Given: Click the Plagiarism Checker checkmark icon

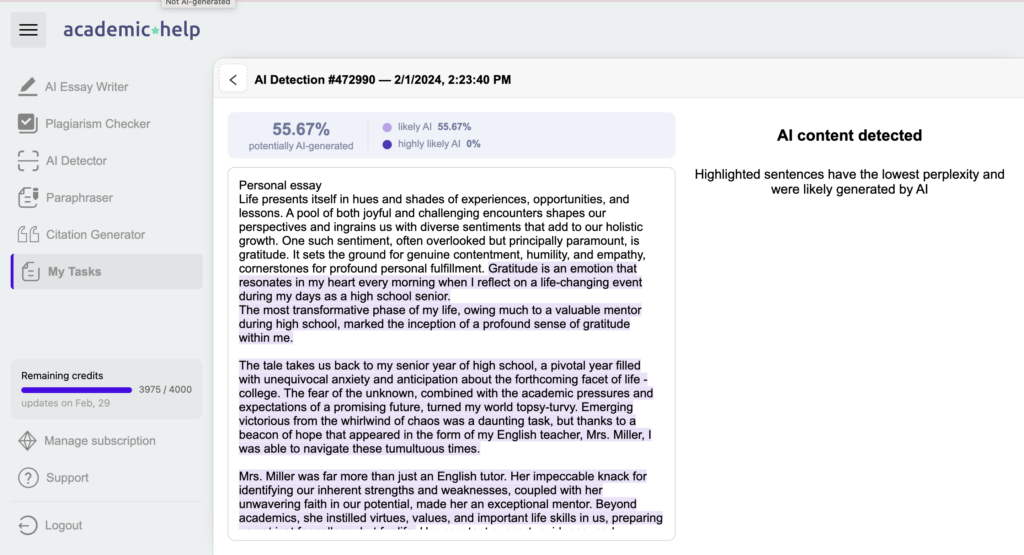Looking at the screenshot, I should [28, 124].
